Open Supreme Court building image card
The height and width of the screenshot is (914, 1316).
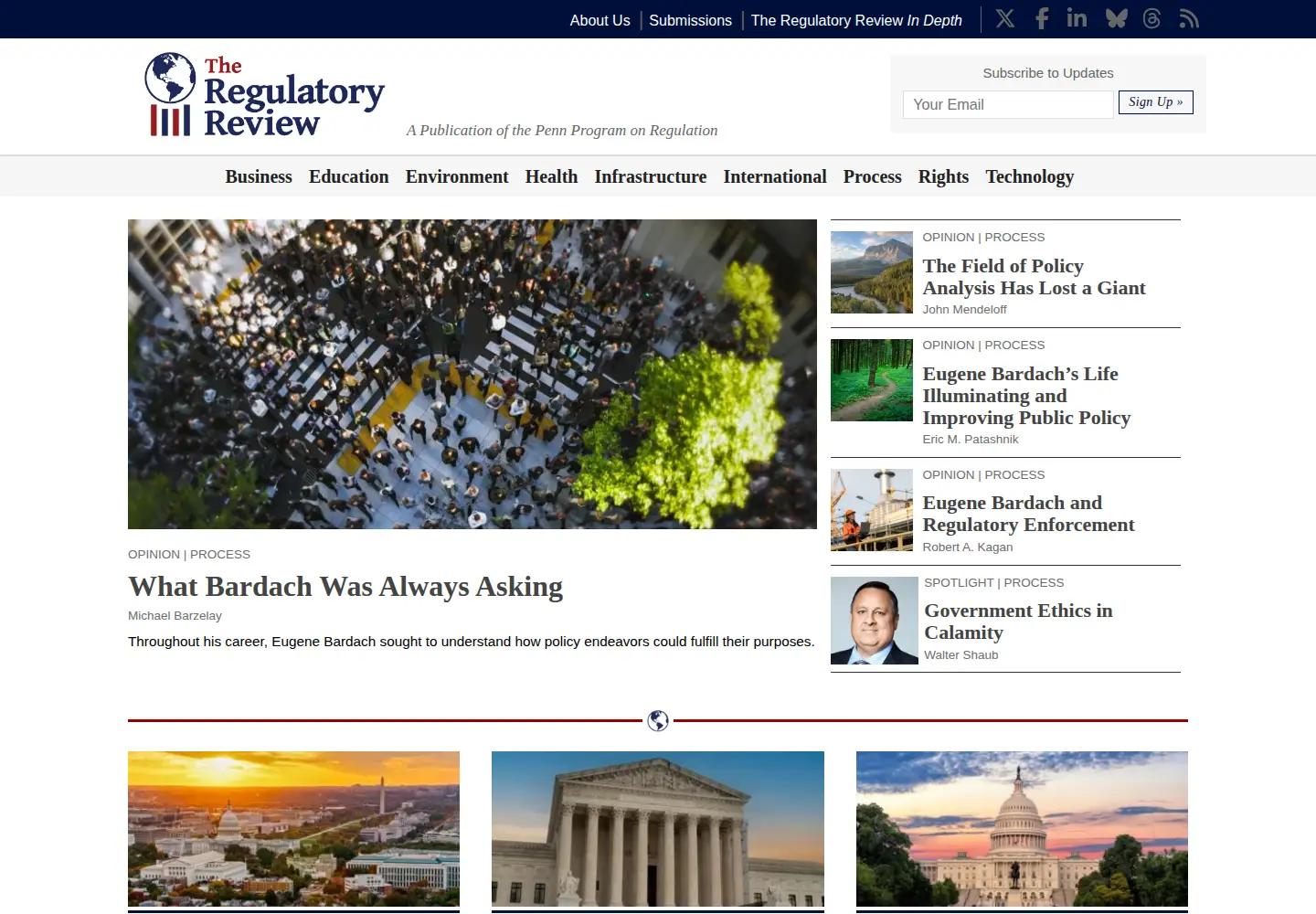point(658,829)
